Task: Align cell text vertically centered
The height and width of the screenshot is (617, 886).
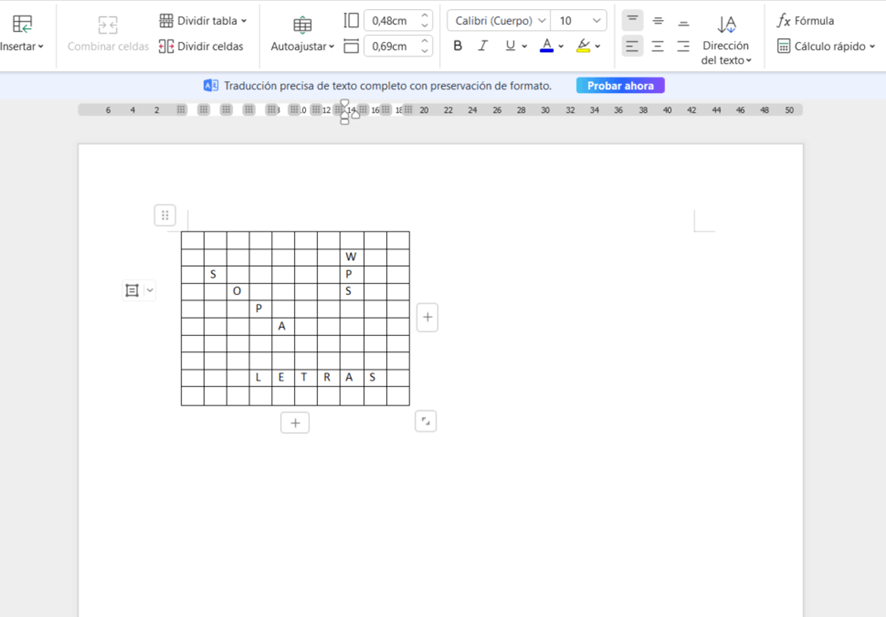Action: pyautogui.click(x=658, y=21)
